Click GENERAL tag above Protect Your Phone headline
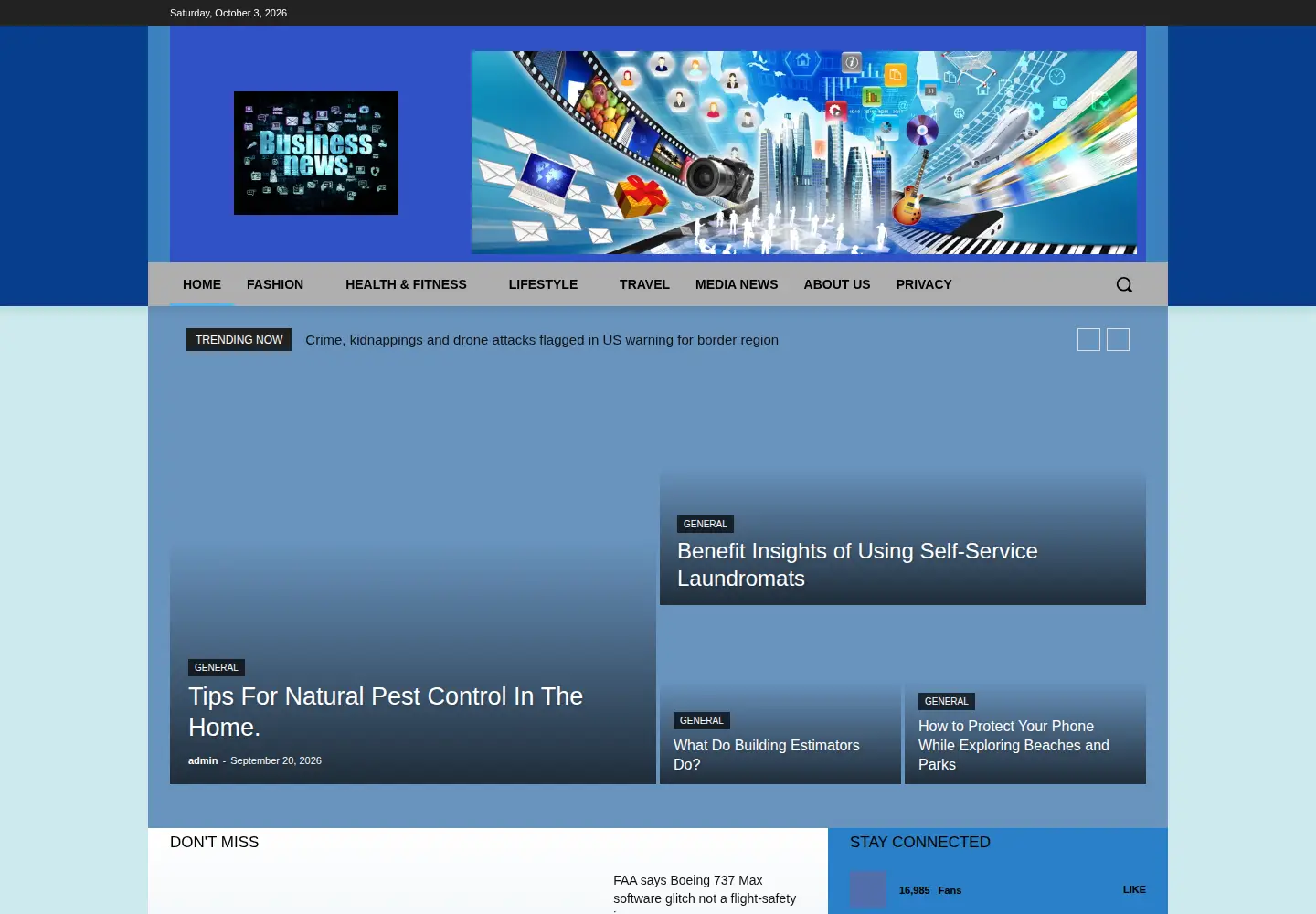This screenshot has height=914, width=1316. click(x=947, y=701)
